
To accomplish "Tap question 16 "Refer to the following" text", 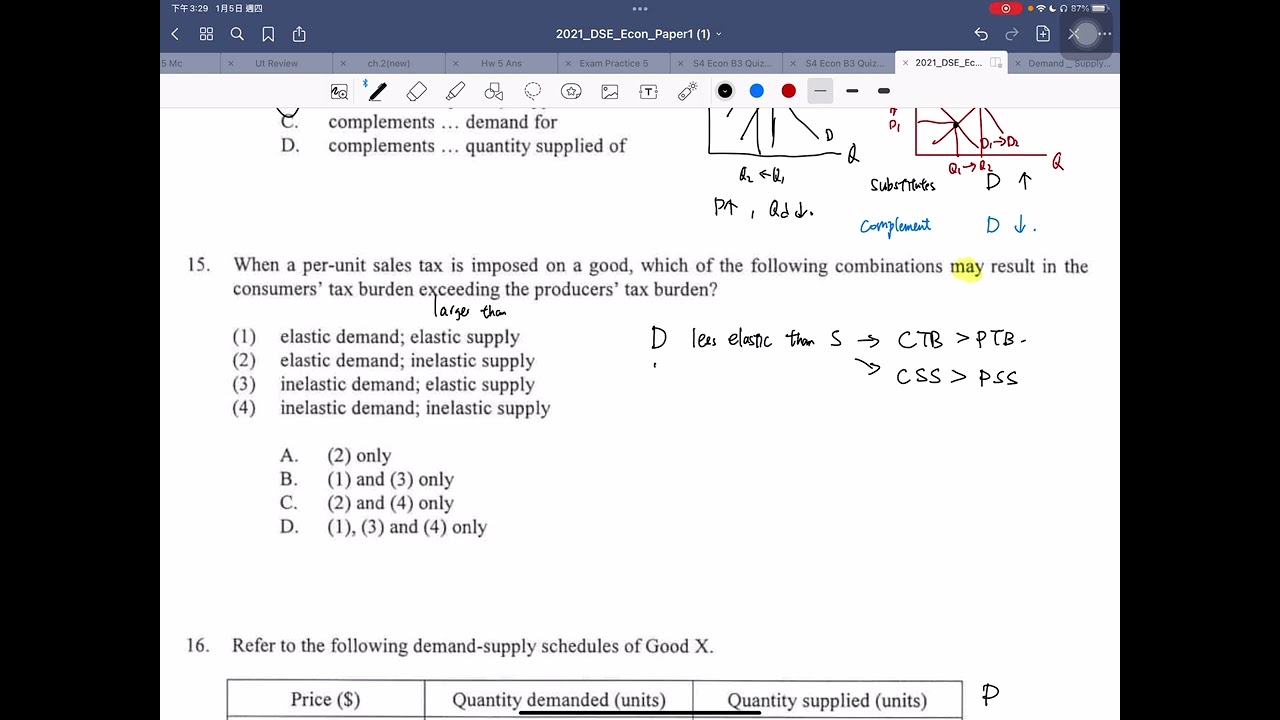I will (x=472, y=646).
